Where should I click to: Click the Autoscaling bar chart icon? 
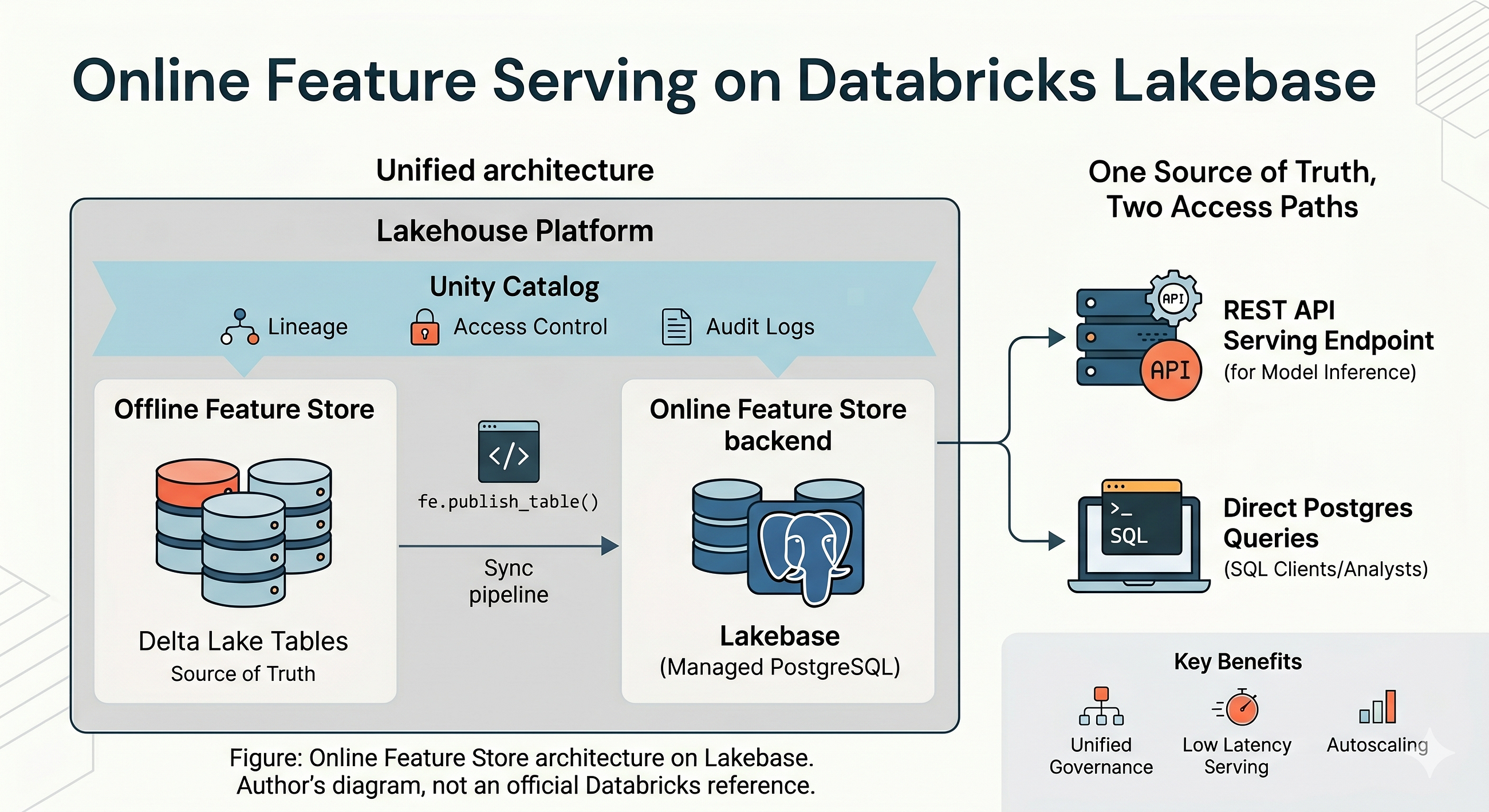(1377, 706)
